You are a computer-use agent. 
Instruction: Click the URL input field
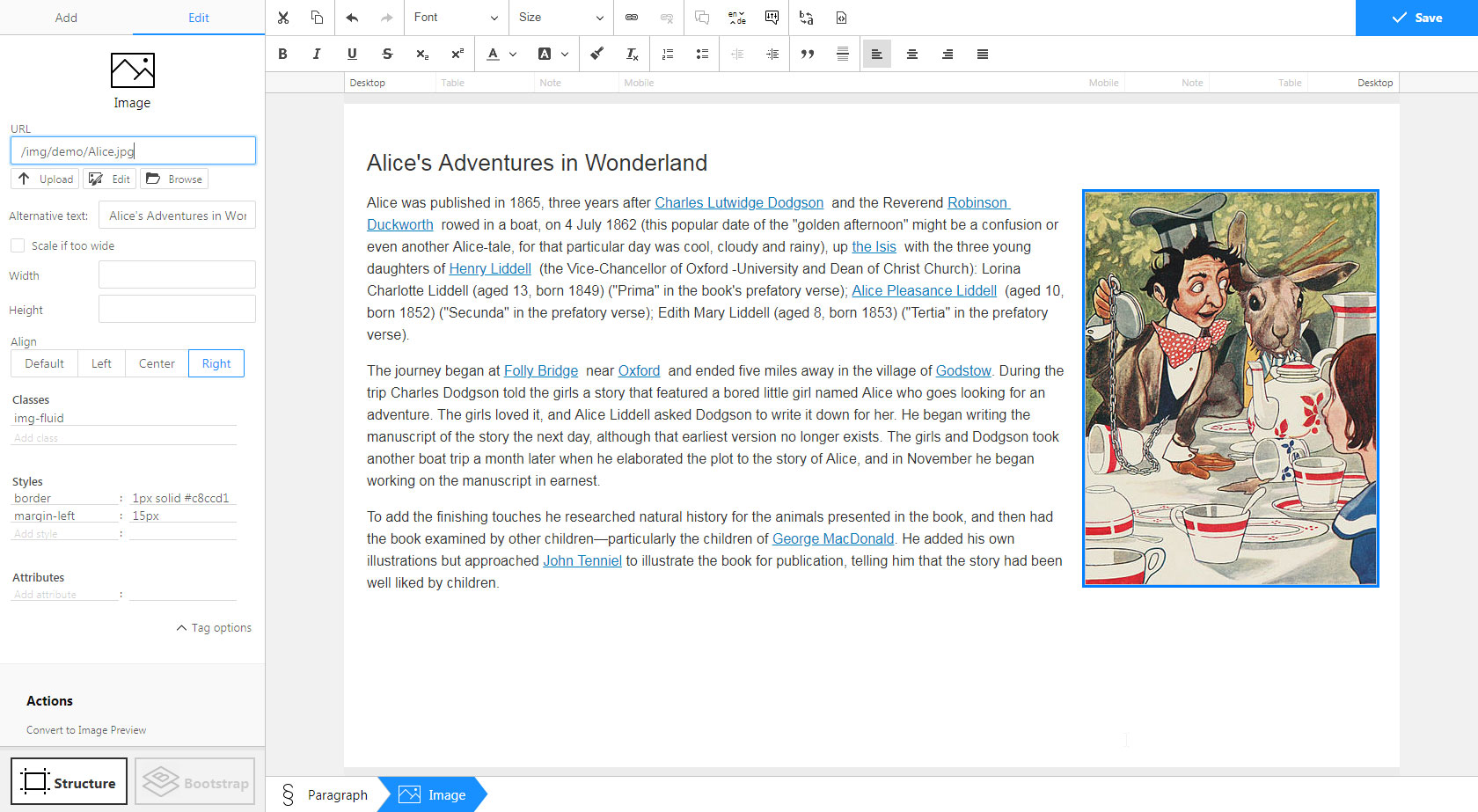coord(133,150)
